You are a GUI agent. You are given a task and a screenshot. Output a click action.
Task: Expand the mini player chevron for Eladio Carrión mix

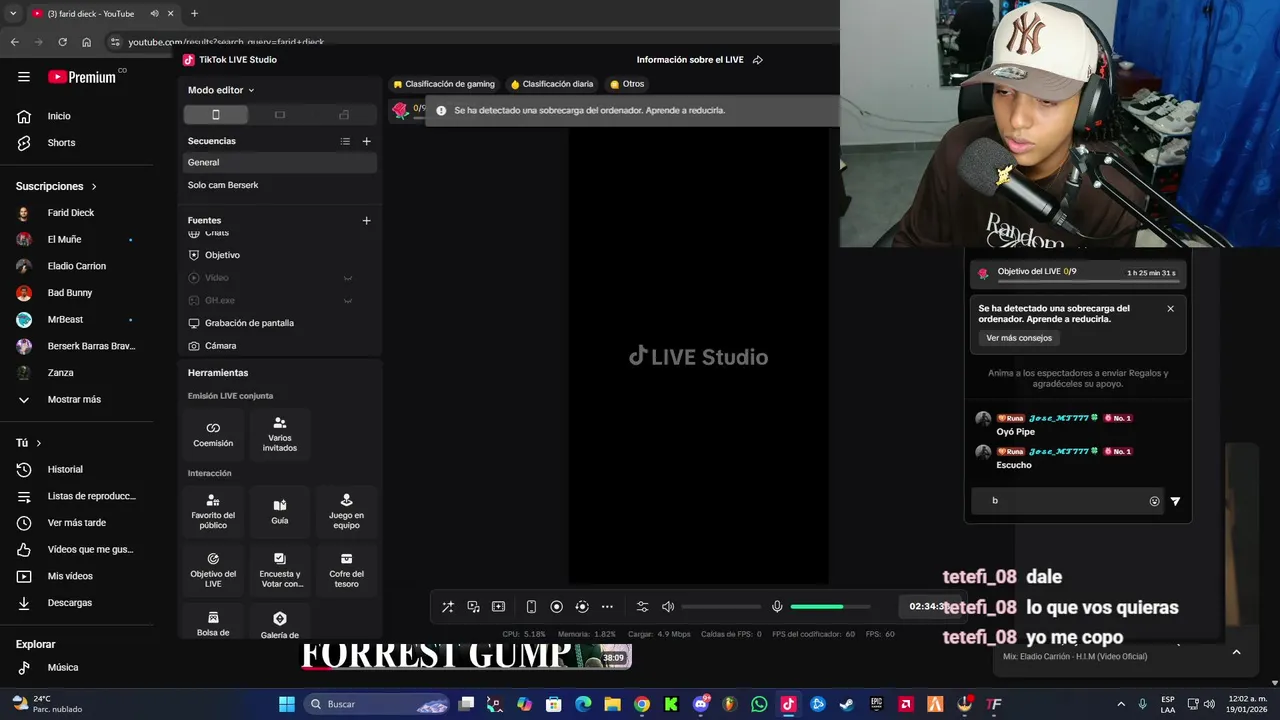coord(1236,652)
